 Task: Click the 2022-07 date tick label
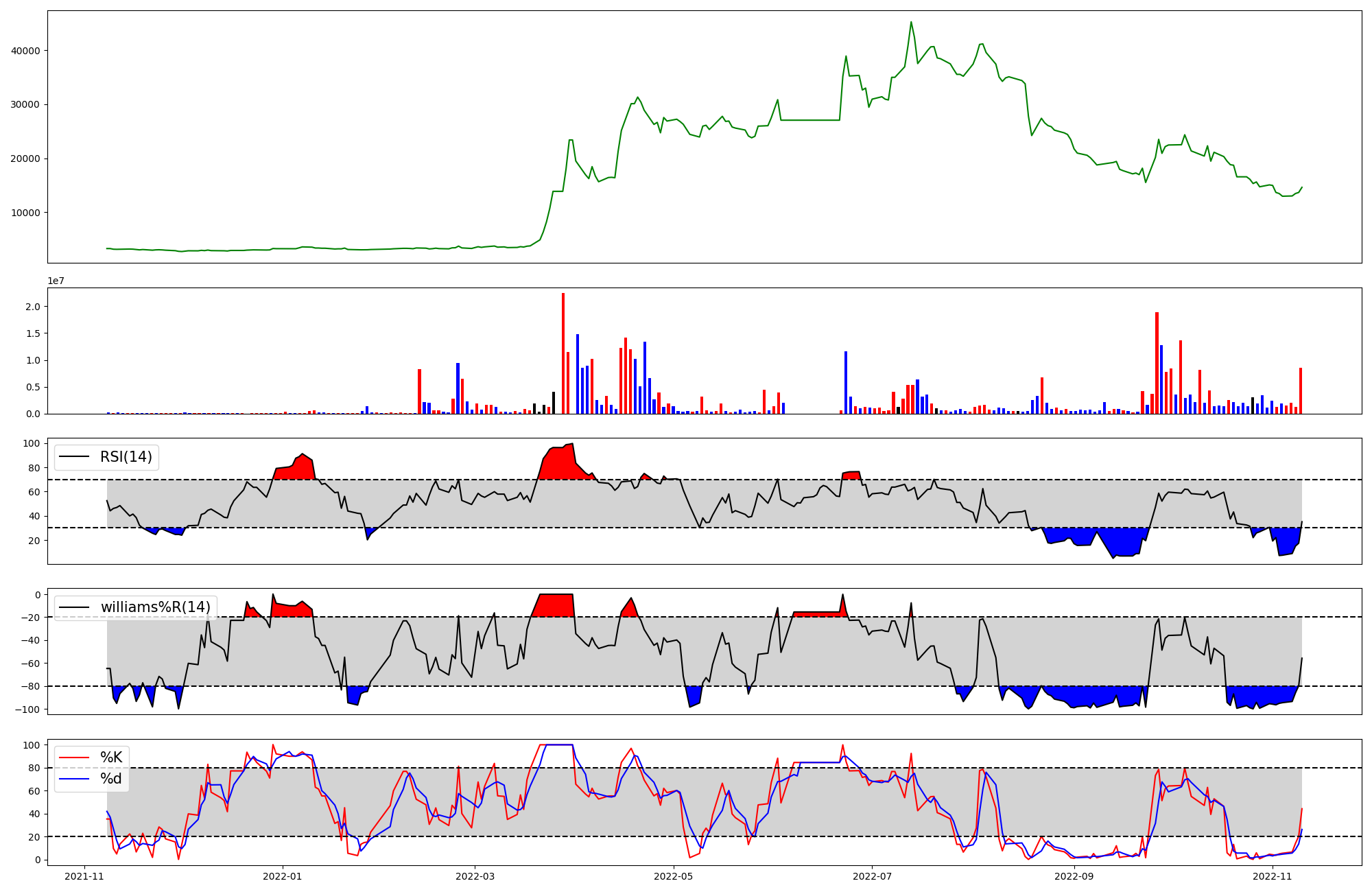click(x=872, y=876)
